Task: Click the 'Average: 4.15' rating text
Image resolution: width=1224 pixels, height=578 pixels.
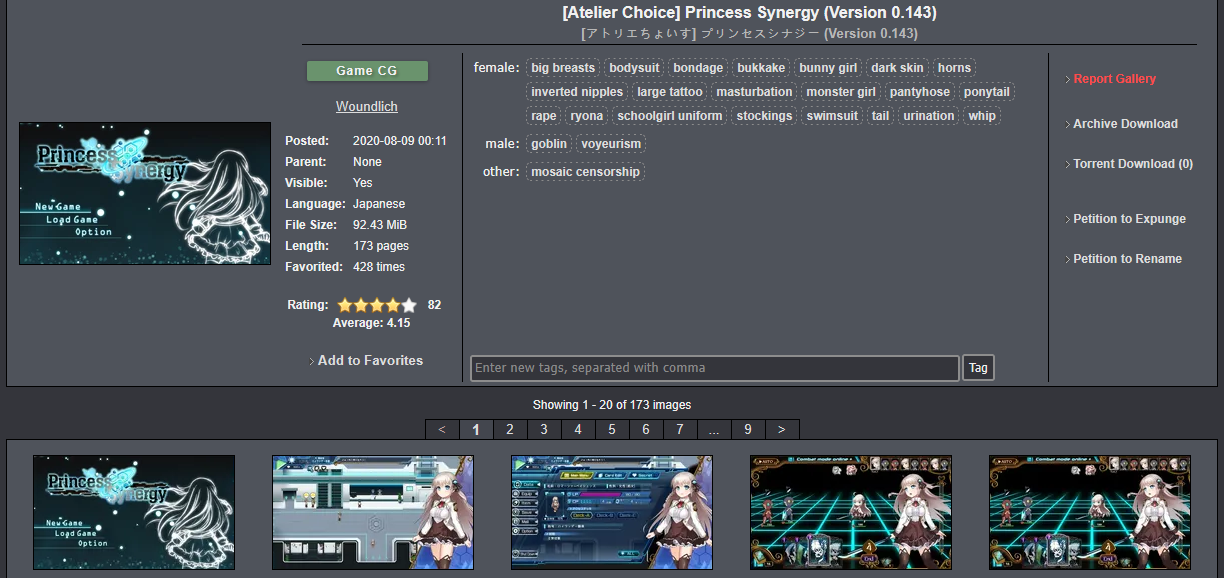Action: (x=371, y=323)
